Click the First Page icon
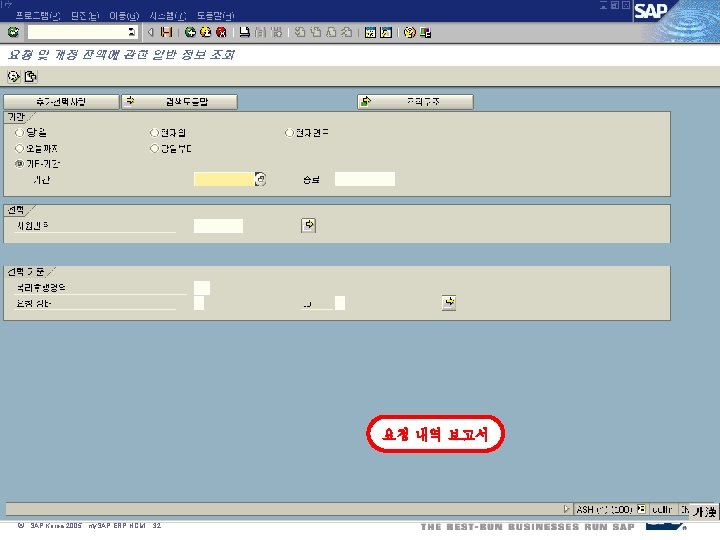The image size is (720, 540). point(300,32)
